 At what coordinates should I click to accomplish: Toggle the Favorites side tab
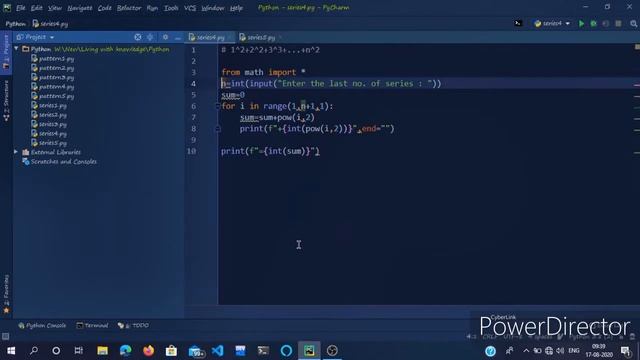(x=6, y=294)
